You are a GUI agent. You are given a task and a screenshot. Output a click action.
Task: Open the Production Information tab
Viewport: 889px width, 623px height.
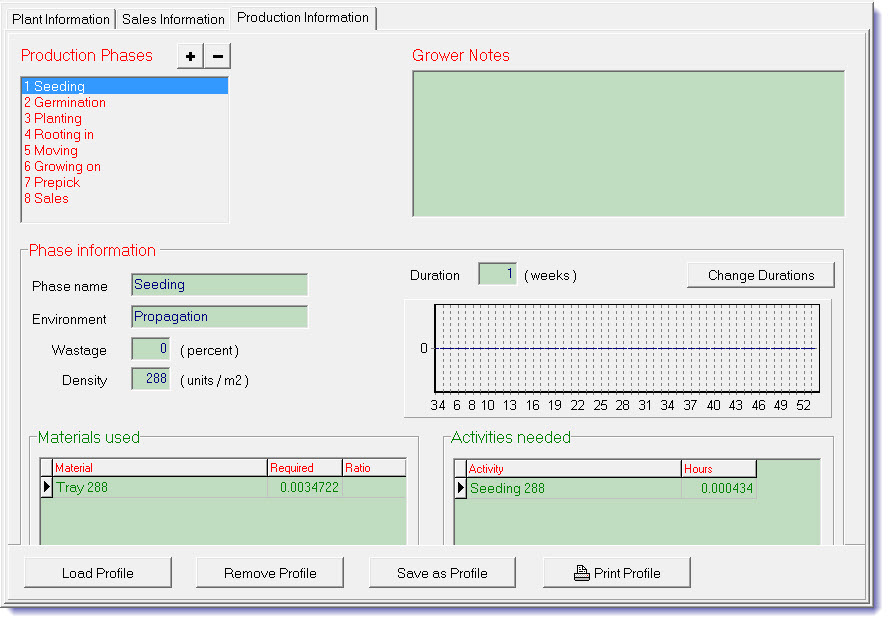tap(303, 18)
